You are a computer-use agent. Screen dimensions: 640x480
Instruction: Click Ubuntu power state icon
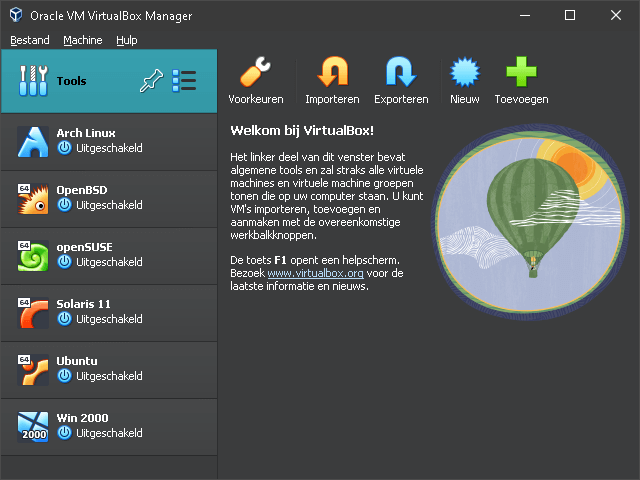(x=64, y=376)
